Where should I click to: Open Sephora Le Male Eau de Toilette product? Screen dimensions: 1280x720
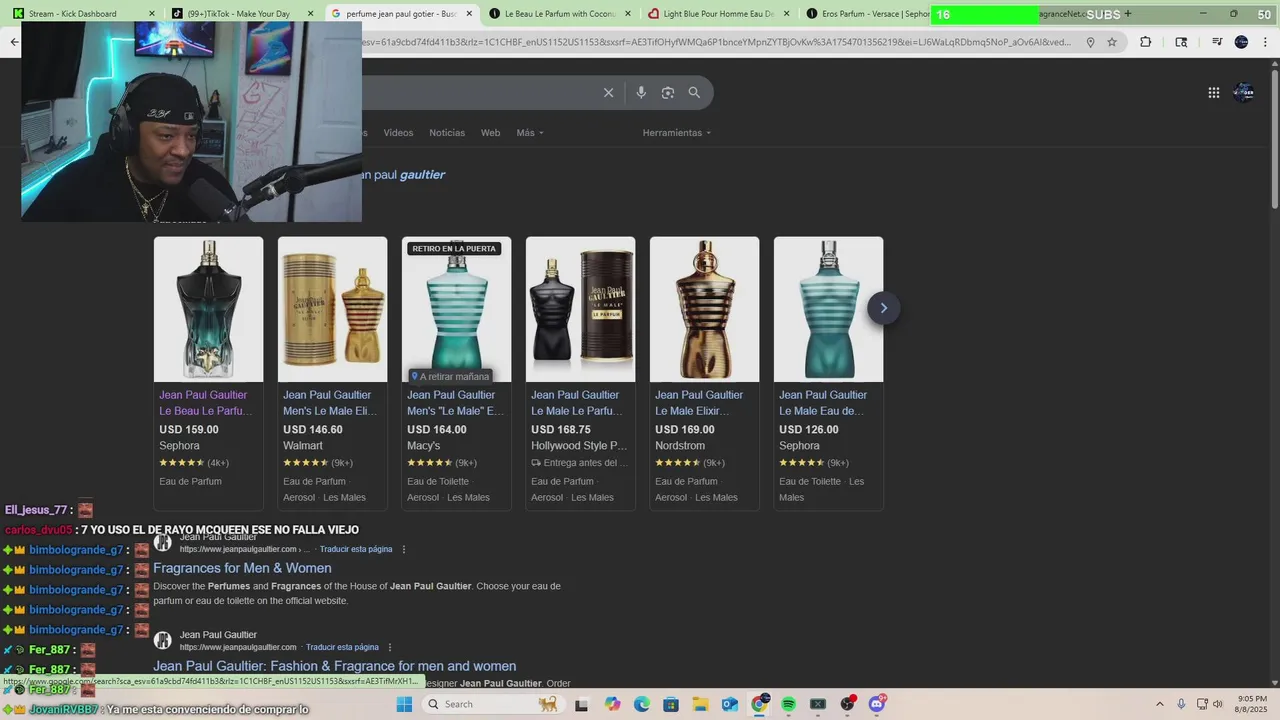tap(823, 403)
